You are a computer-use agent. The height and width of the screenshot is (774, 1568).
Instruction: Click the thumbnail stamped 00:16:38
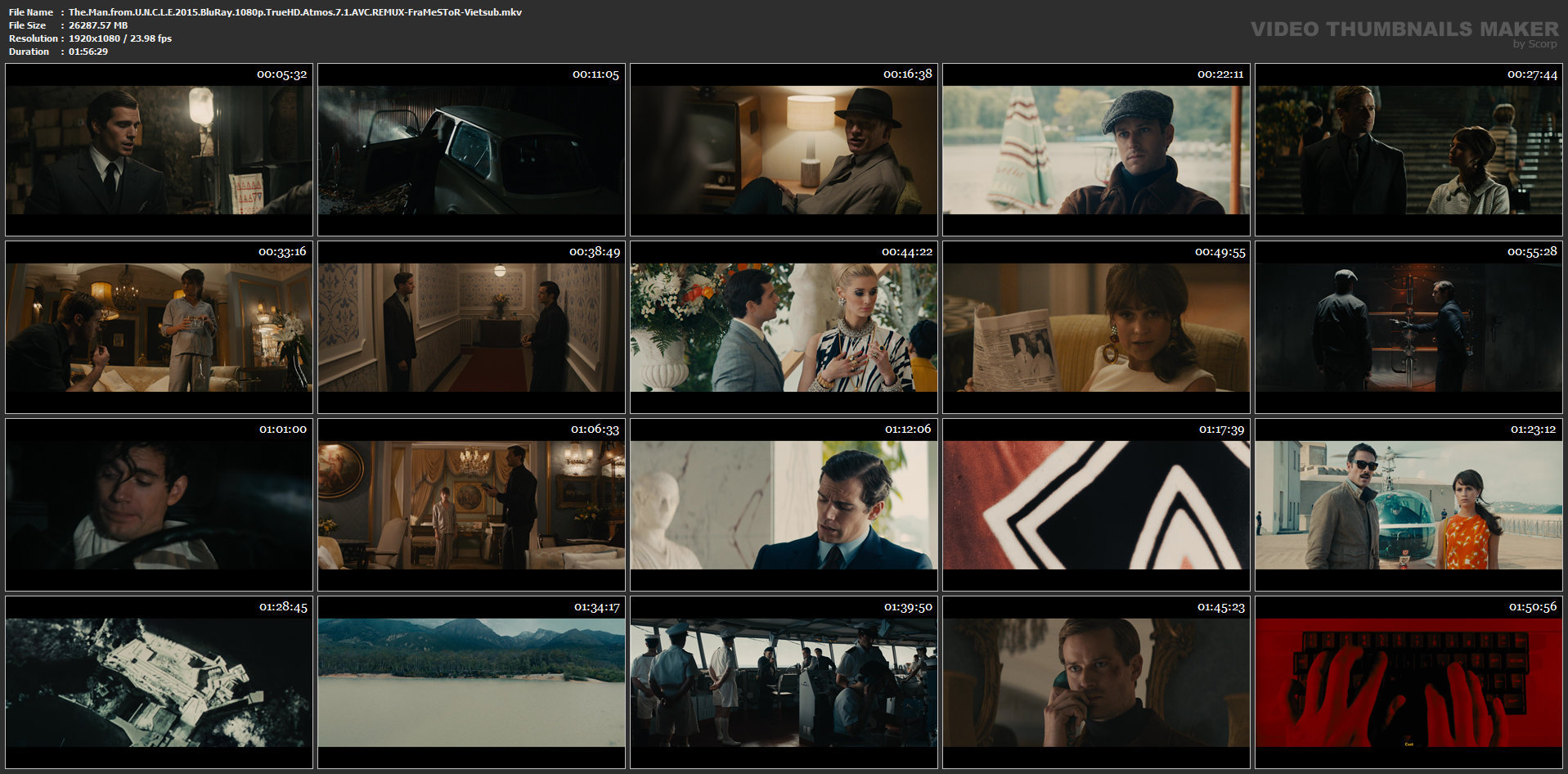pyautogui.click(x=784, y=150)
